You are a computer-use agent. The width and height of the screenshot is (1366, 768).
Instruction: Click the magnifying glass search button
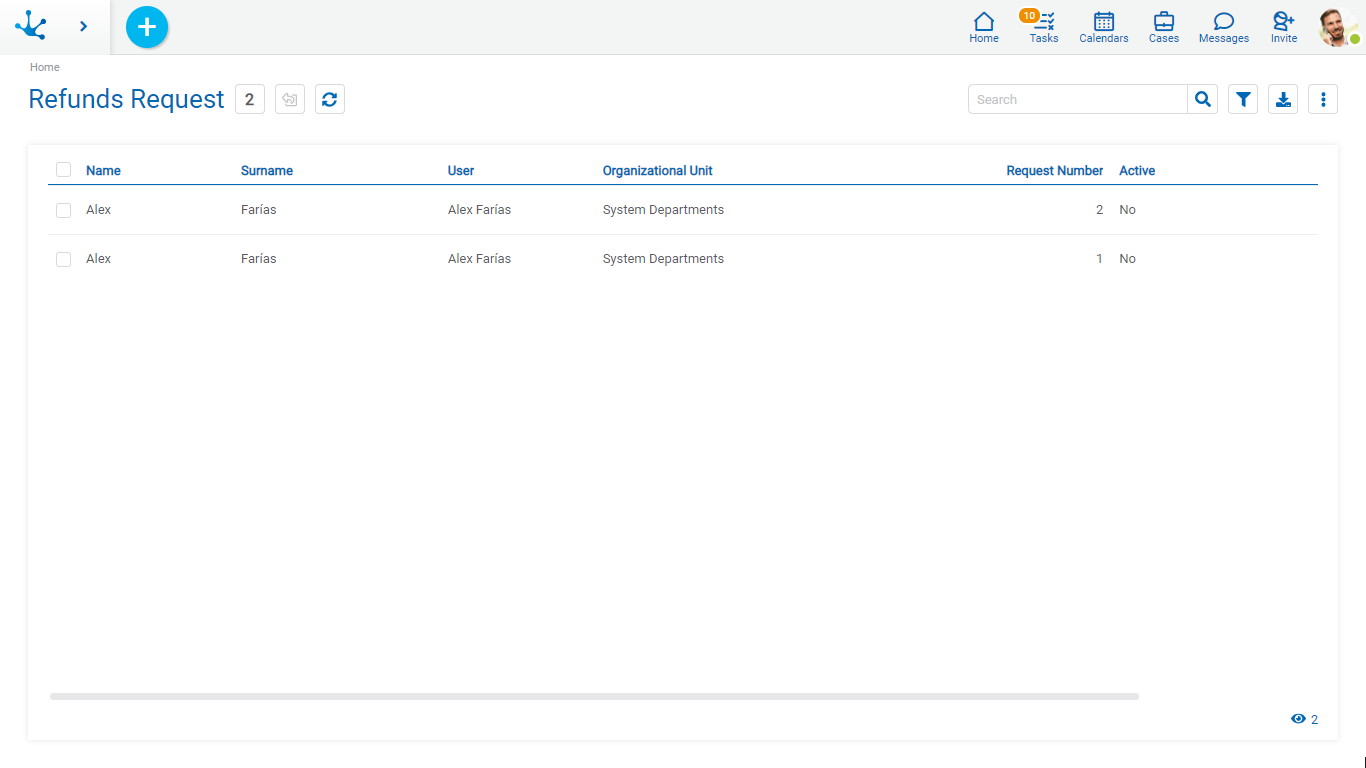pyautogui.click(x=1203, y=99)
